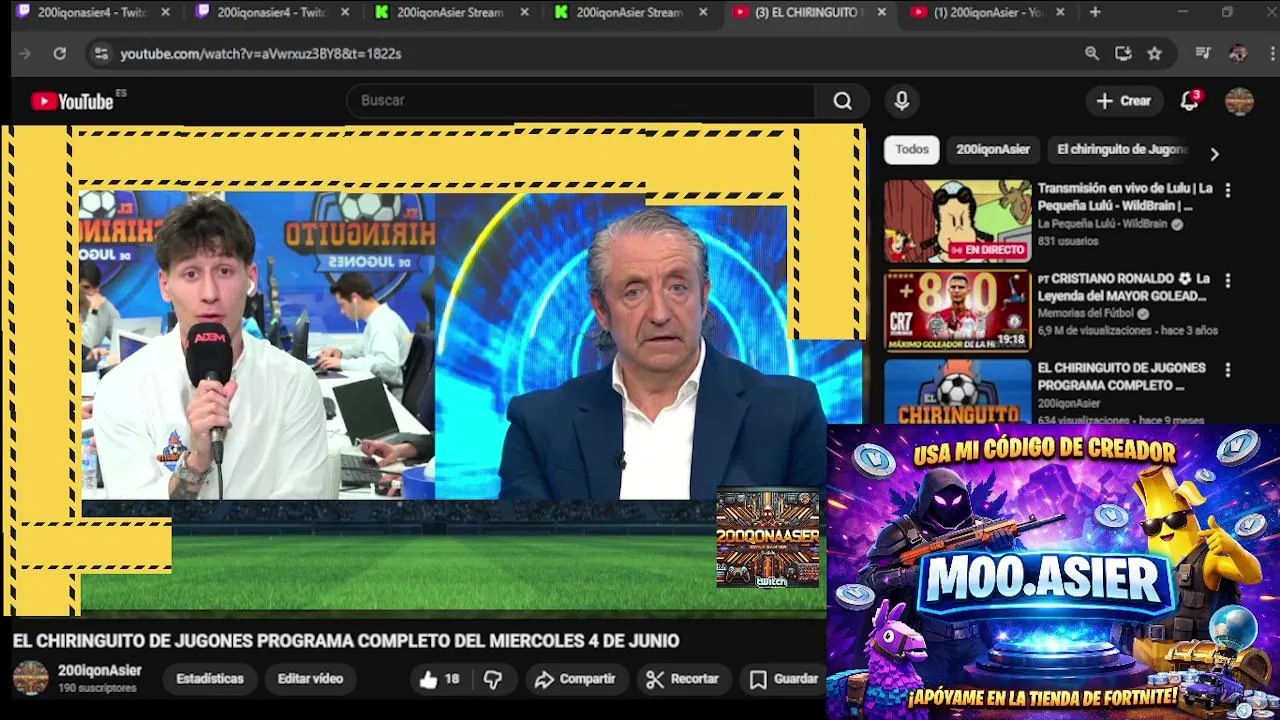Close the second 200iqonAsier Stream tab
The image size is (1280, 720).
[703, 13]
